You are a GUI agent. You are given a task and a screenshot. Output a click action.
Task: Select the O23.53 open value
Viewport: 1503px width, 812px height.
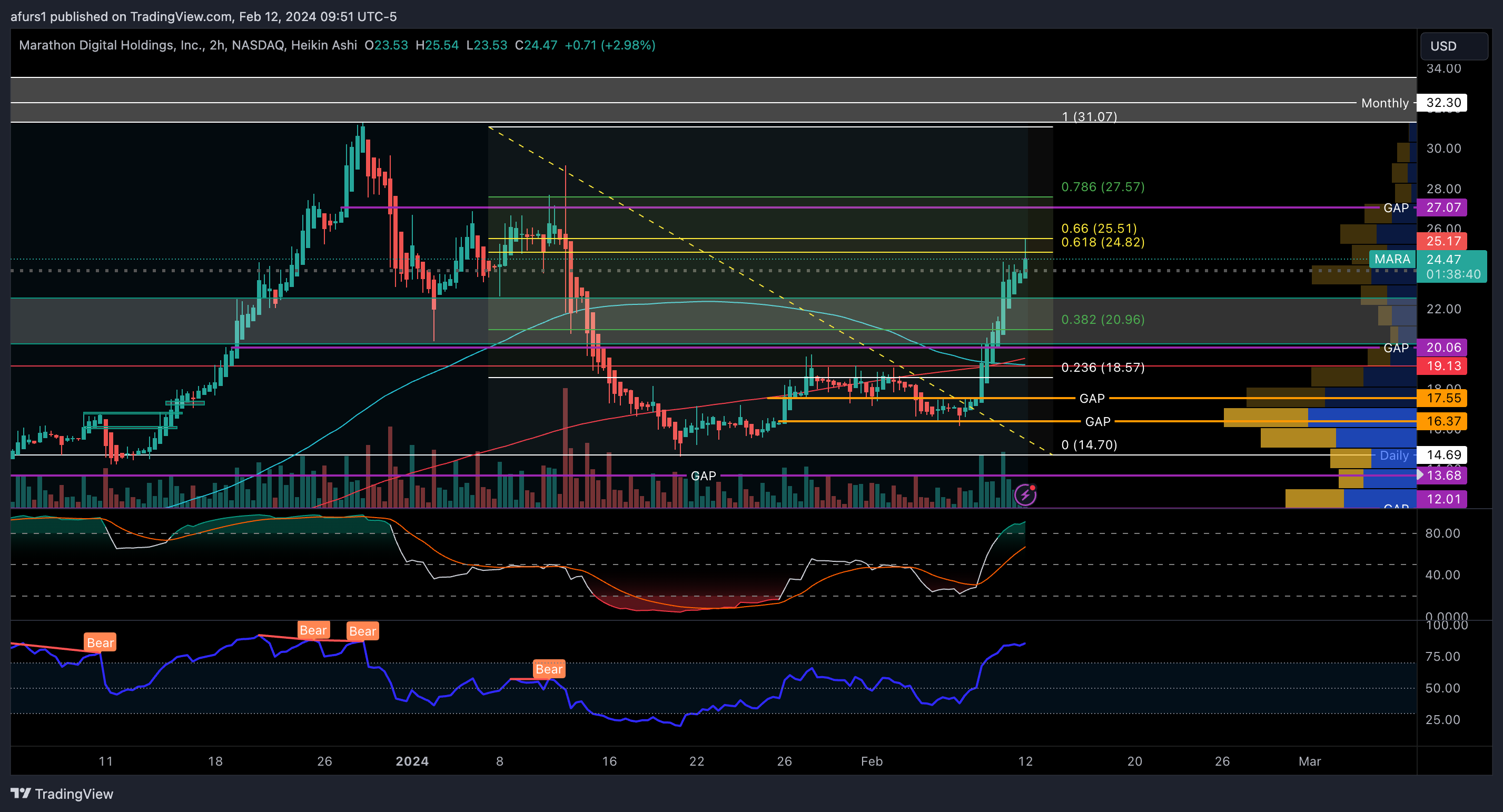coord(385,45)
